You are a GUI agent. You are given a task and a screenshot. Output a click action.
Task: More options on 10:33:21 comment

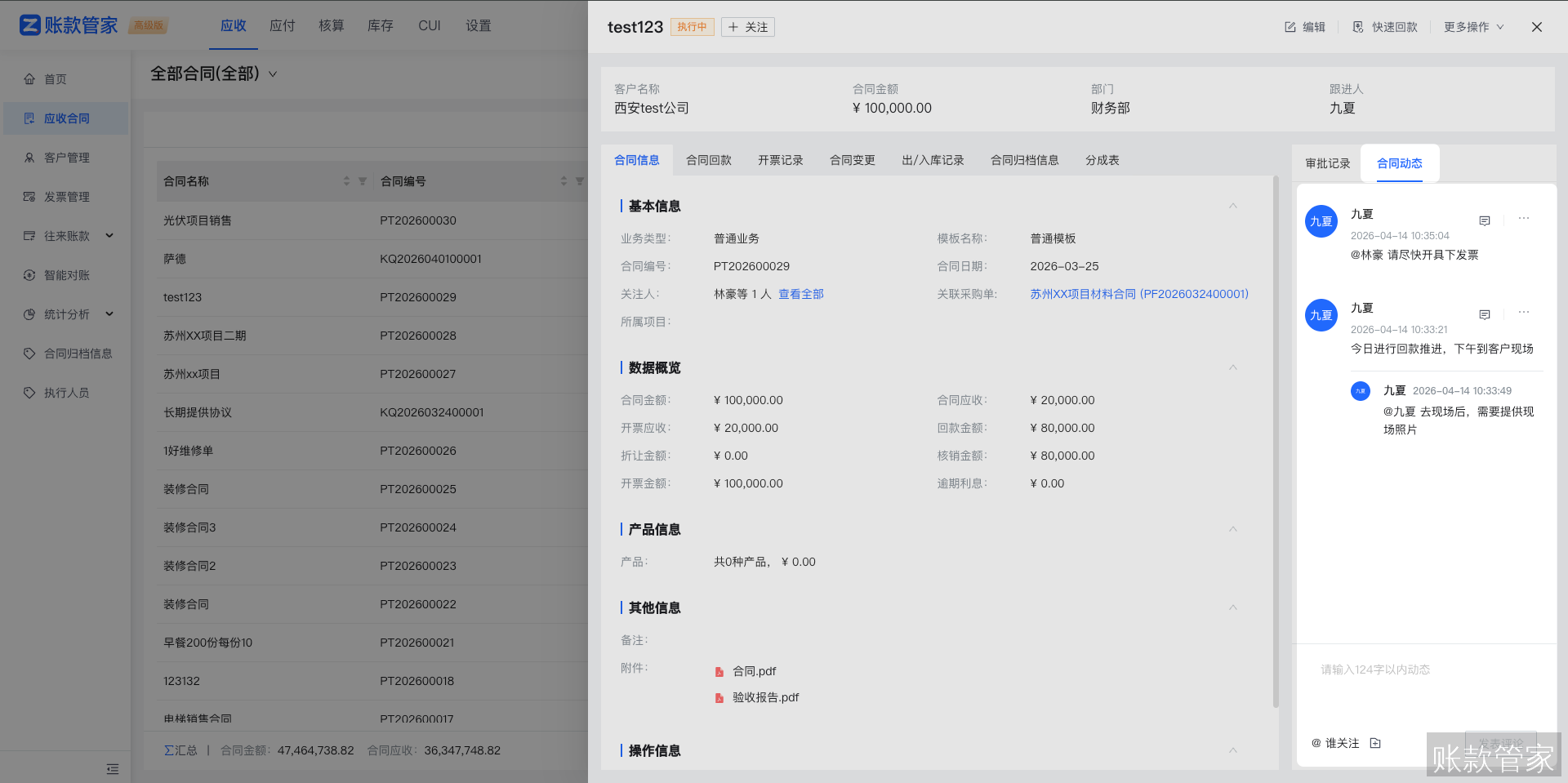click(1524, 313)
